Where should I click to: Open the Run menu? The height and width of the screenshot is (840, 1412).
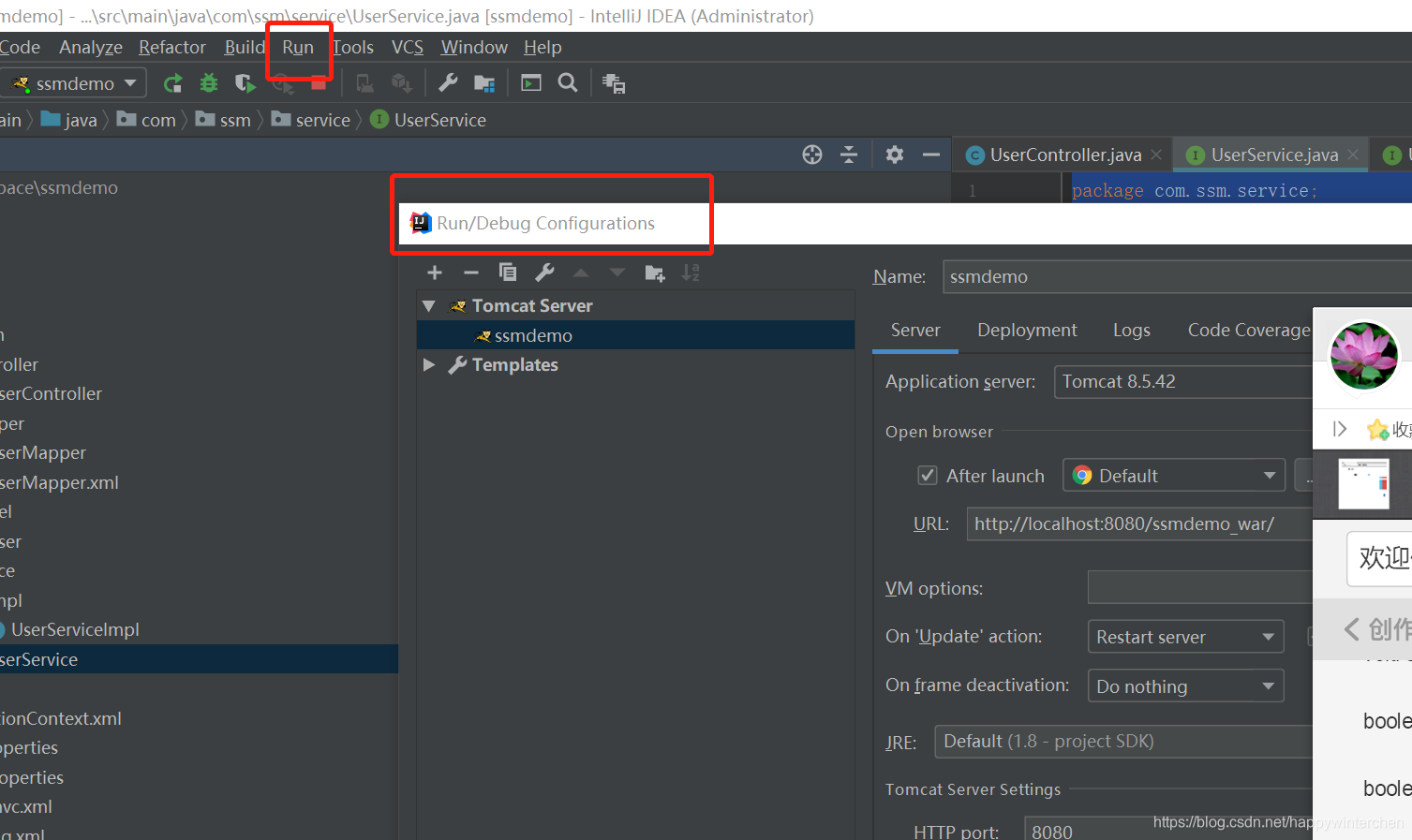(x=298, y=48)
